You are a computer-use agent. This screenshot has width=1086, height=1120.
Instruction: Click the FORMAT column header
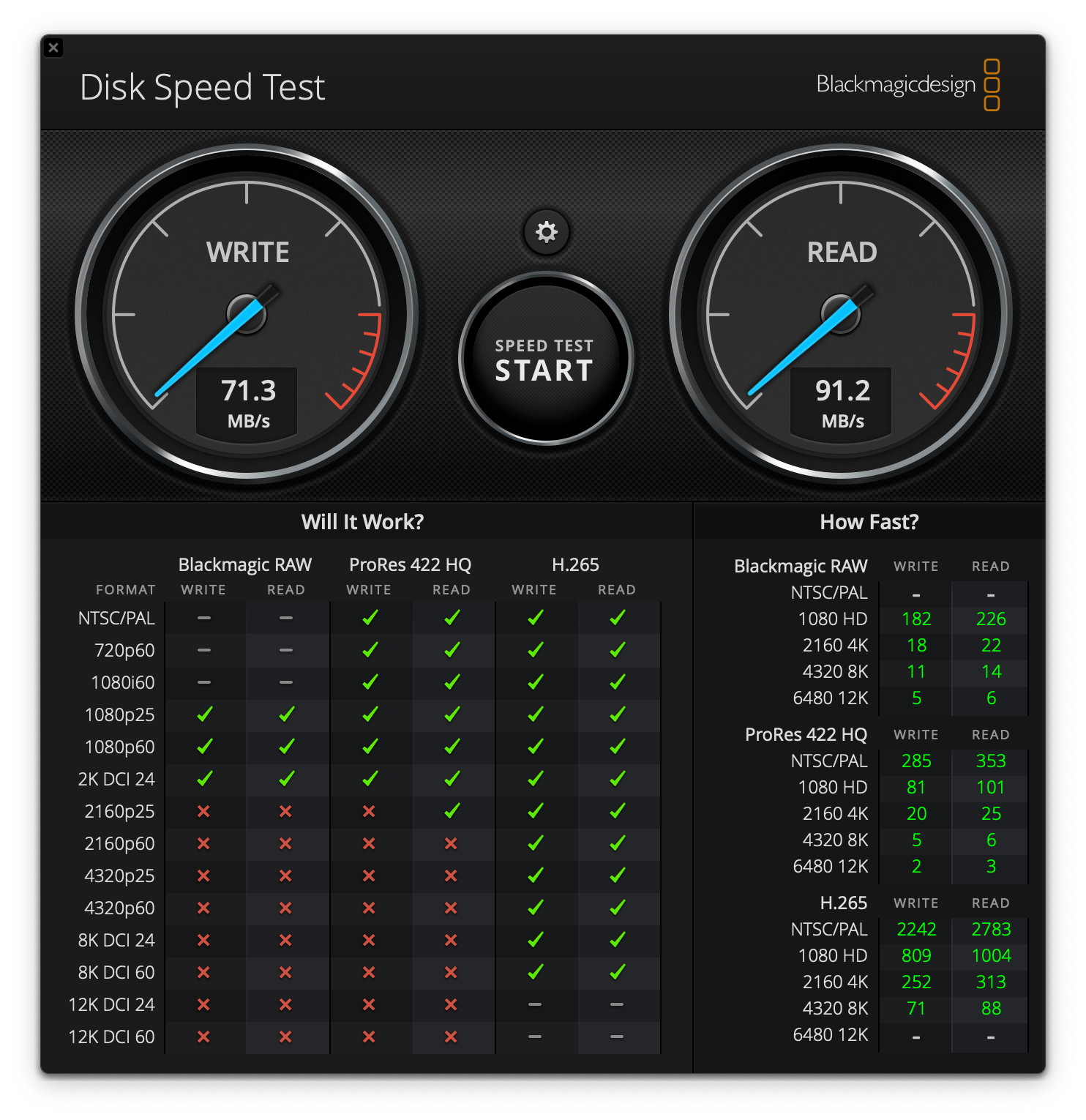[125, 590]
